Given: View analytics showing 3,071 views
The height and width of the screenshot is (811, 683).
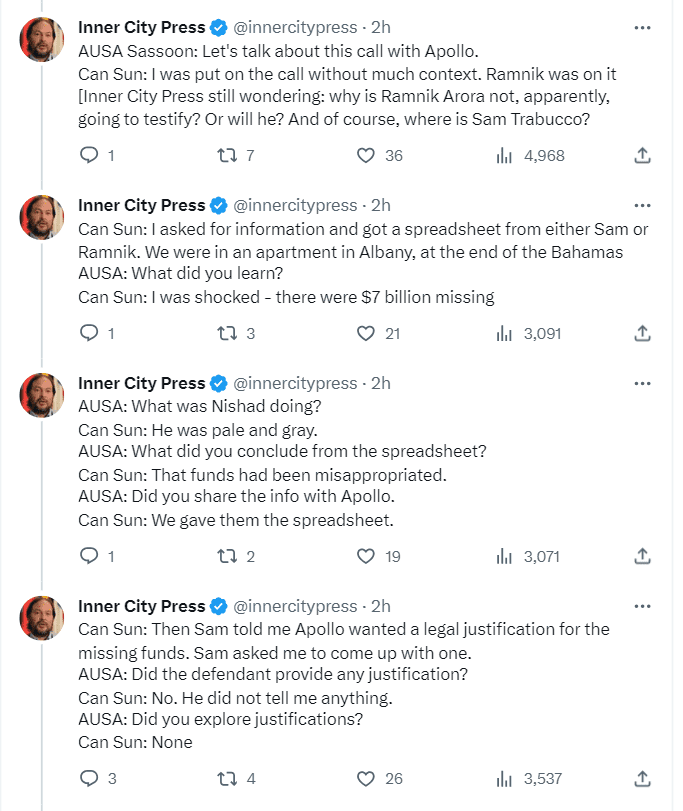Looking at the screenshot, I should (505, 555).
